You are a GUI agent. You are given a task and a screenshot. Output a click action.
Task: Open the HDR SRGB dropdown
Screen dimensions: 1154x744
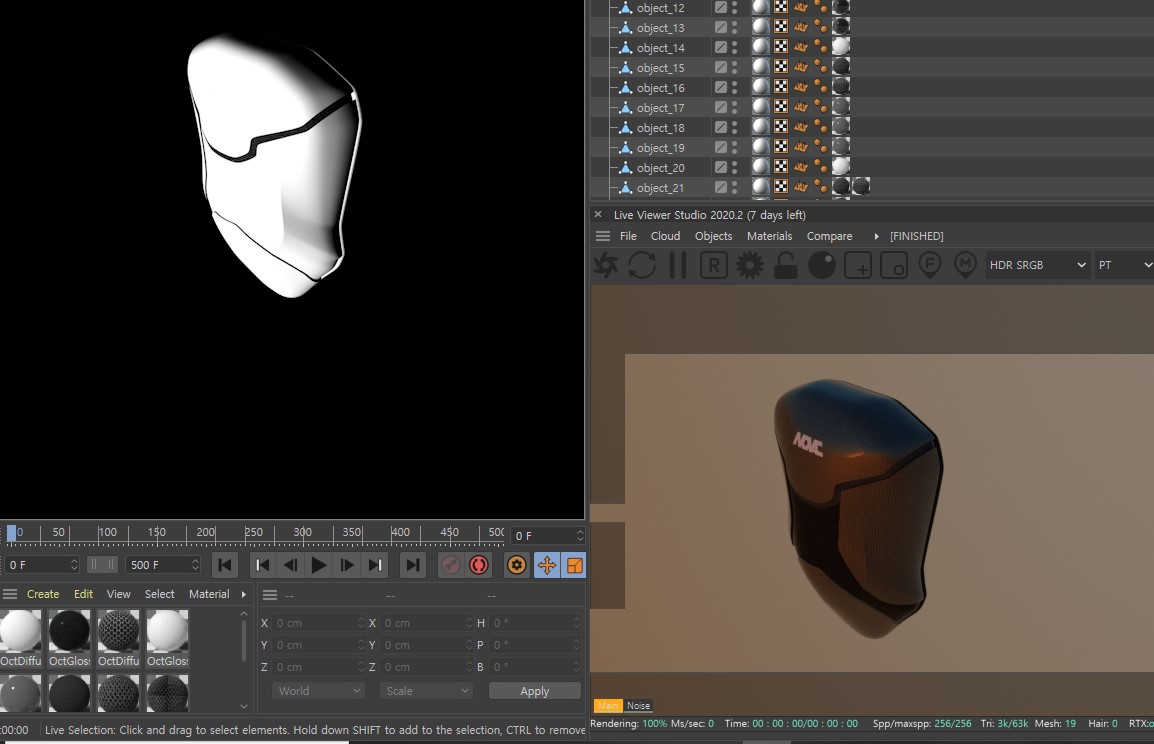point(1037,265)
